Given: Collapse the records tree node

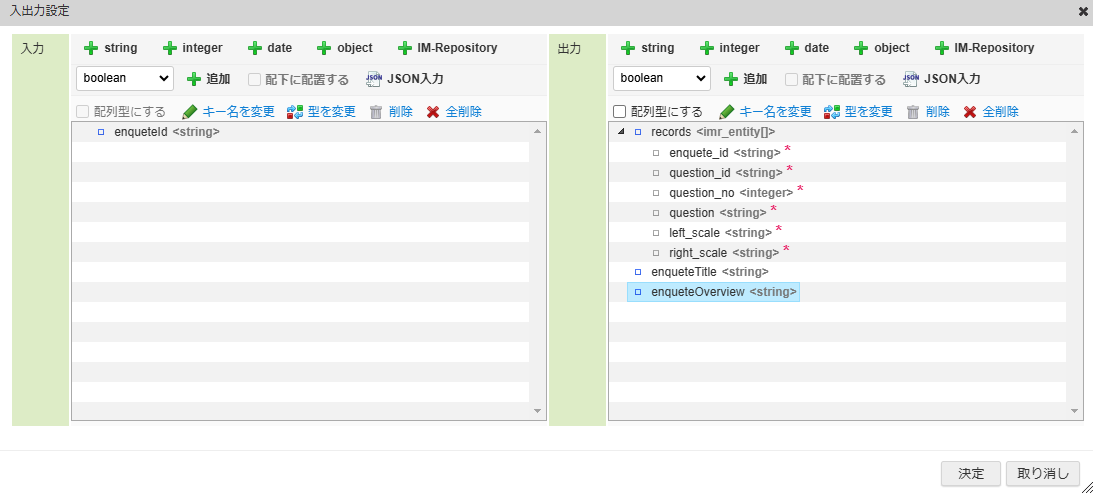Looking at the screenshot, I should pyautogui.click(x=620, y=132).
